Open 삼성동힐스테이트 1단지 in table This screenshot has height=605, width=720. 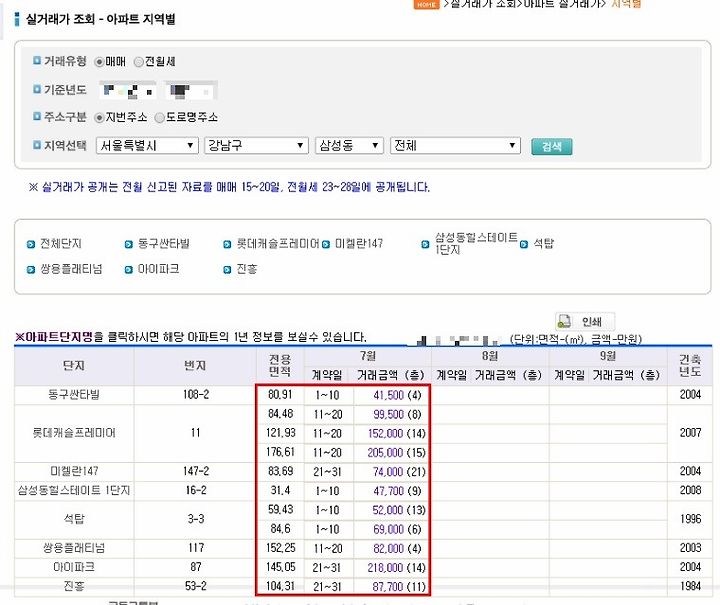click(x=74, y=490)
